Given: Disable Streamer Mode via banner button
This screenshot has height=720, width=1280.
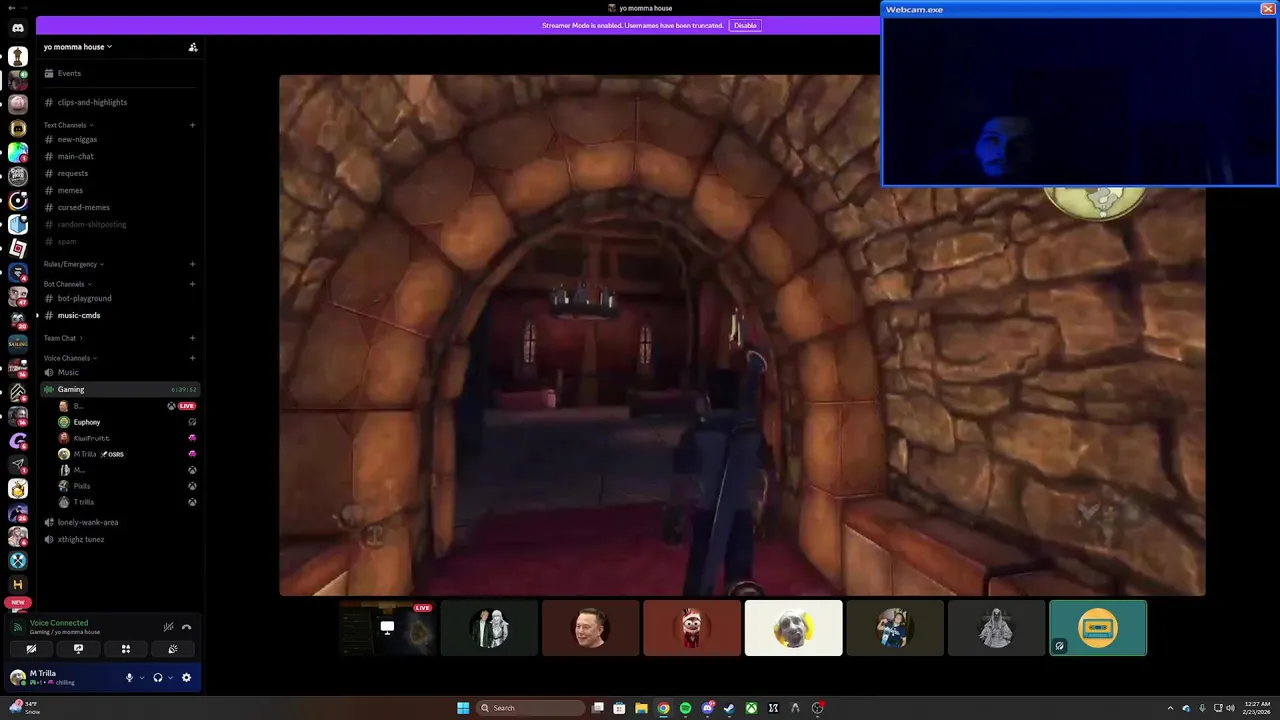Looking at the screenshot, I should pyautogui.click(x=745, y=25).
